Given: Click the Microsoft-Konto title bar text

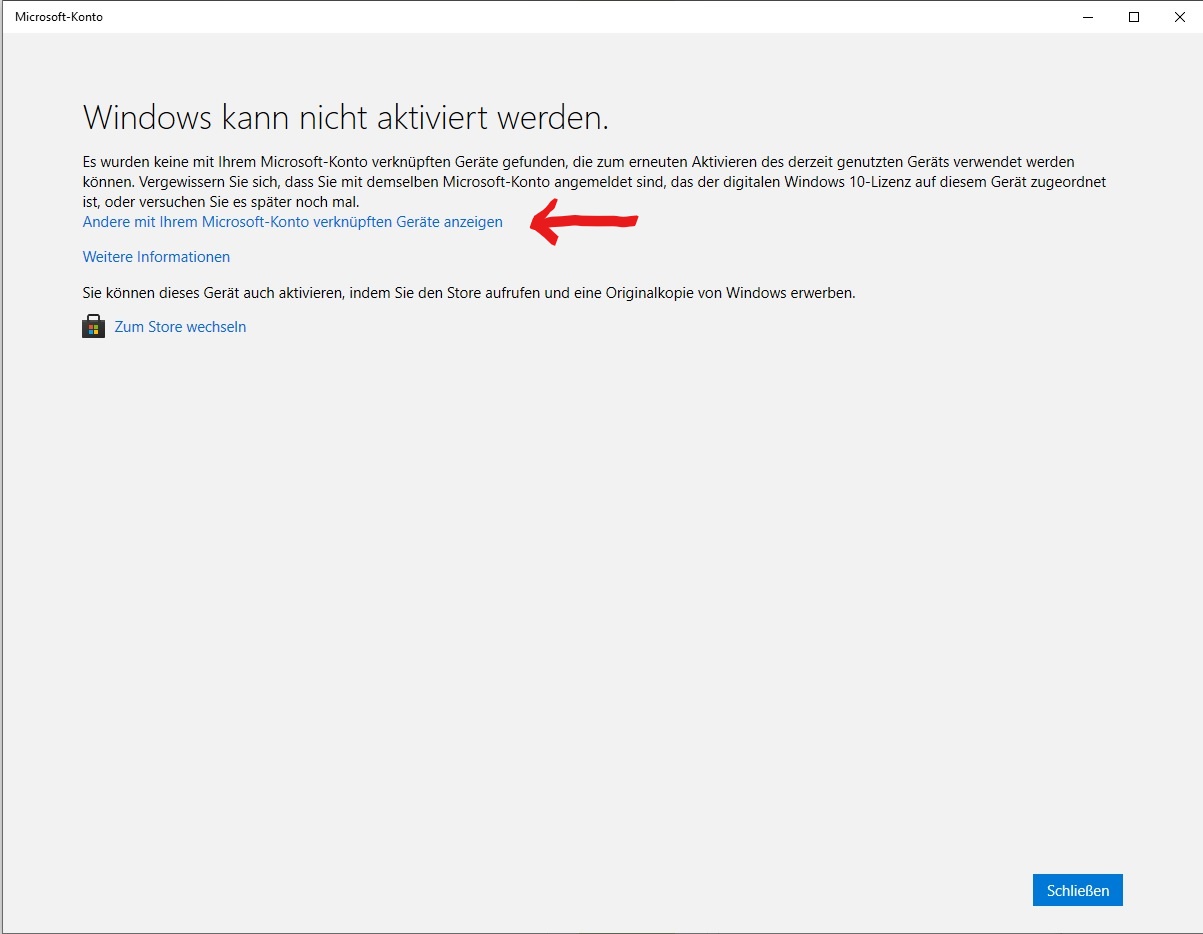Looking at the screenshot, I should pyautogui.click(x=59, y=17).
